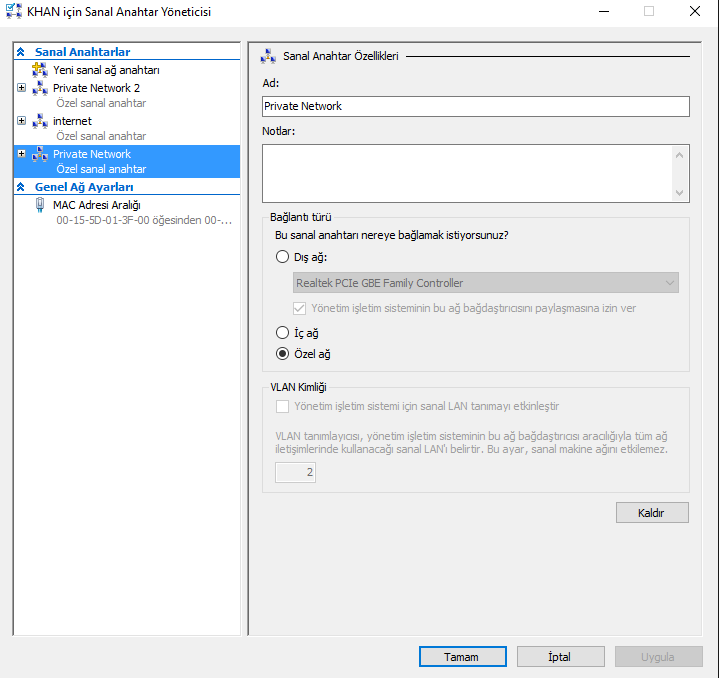Minimize the Sanal Anahtar Yöneticisi window
The image size is (719, 678).
pyautogui.click(x=604, y=11)
